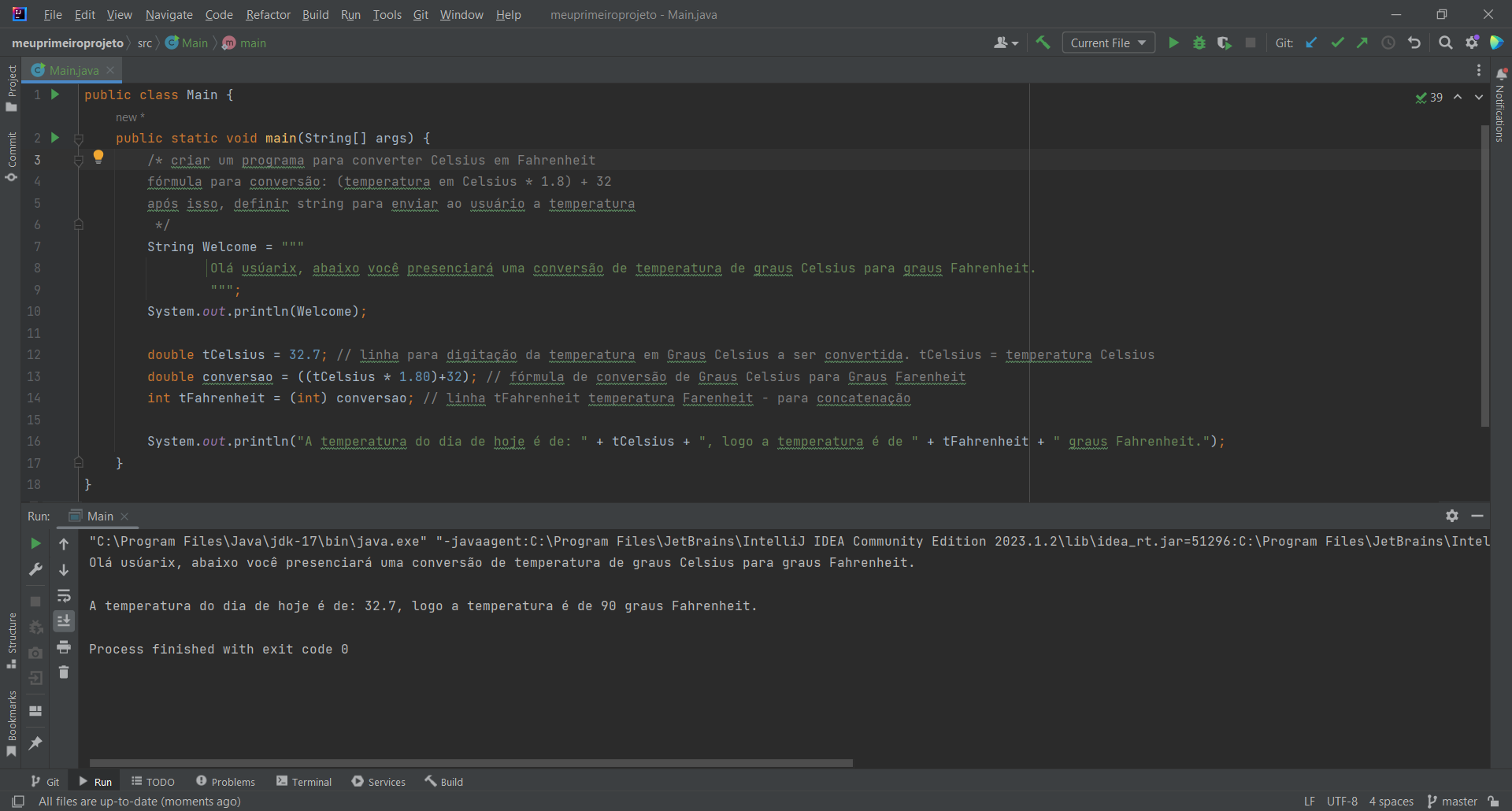1512x811 pixels.
Task: Open the bottom Git tool window
Action: pyautogui.click(x=45, y=782)
